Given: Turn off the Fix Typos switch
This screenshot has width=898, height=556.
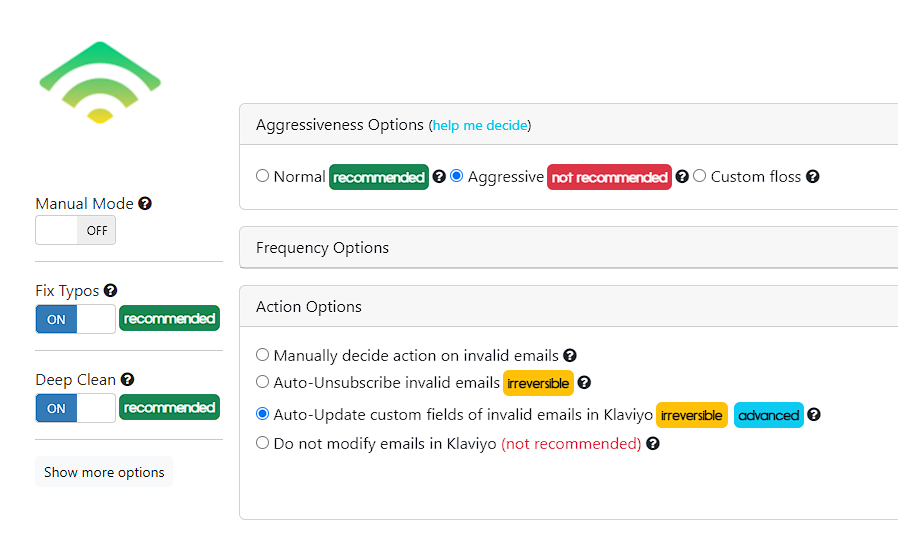Looking at the screenshot, I should [x=76, y=319].
